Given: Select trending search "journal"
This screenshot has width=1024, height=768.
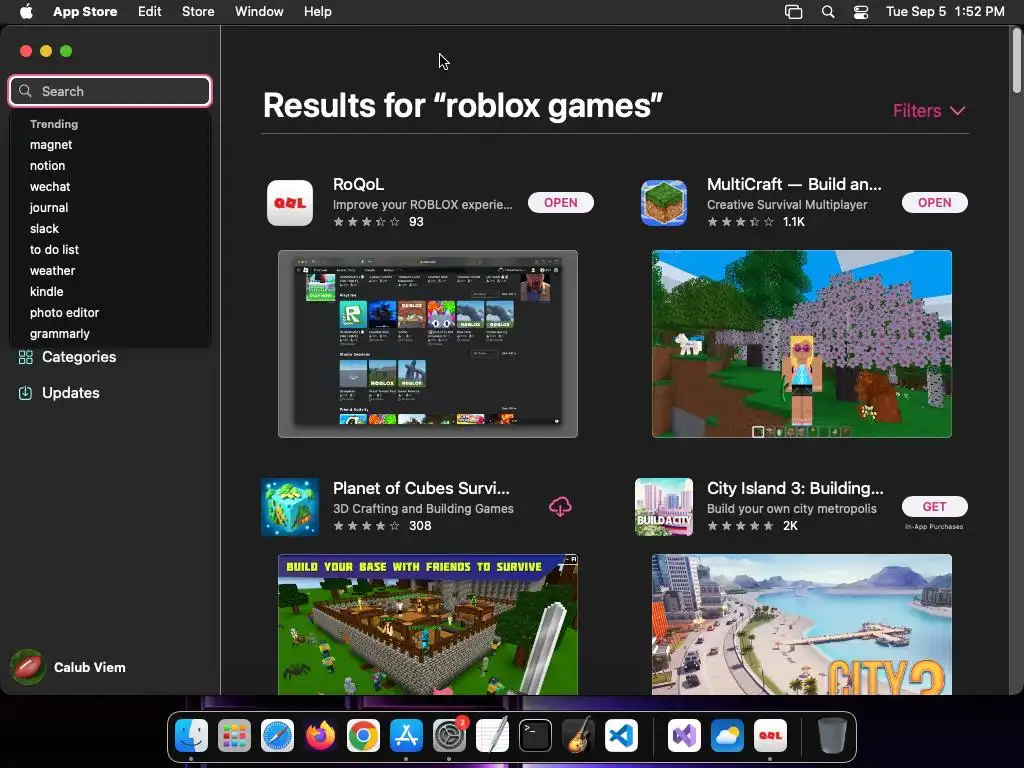Looking at the screenshot, I should click(49, 208).
